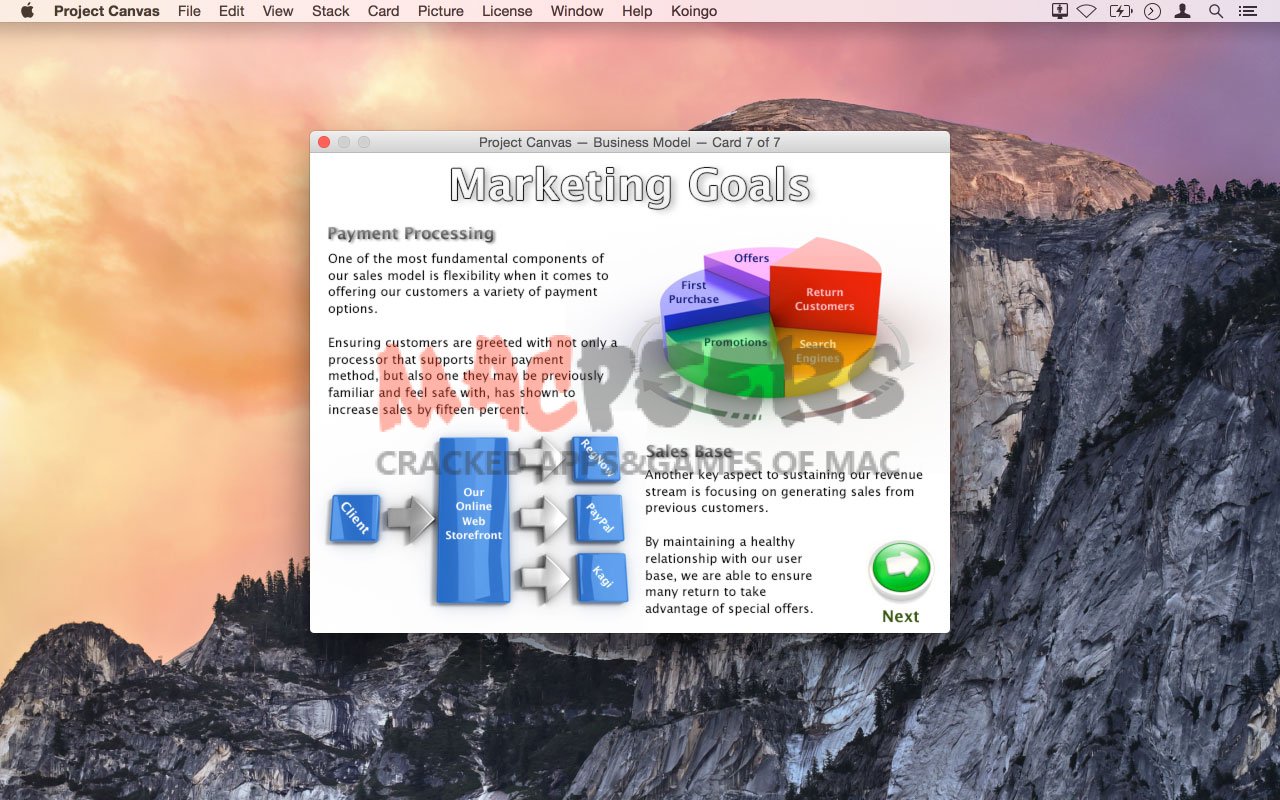The image size is (1280, 800).
Task: Open the Koingo menu
Action: (694, 11)
